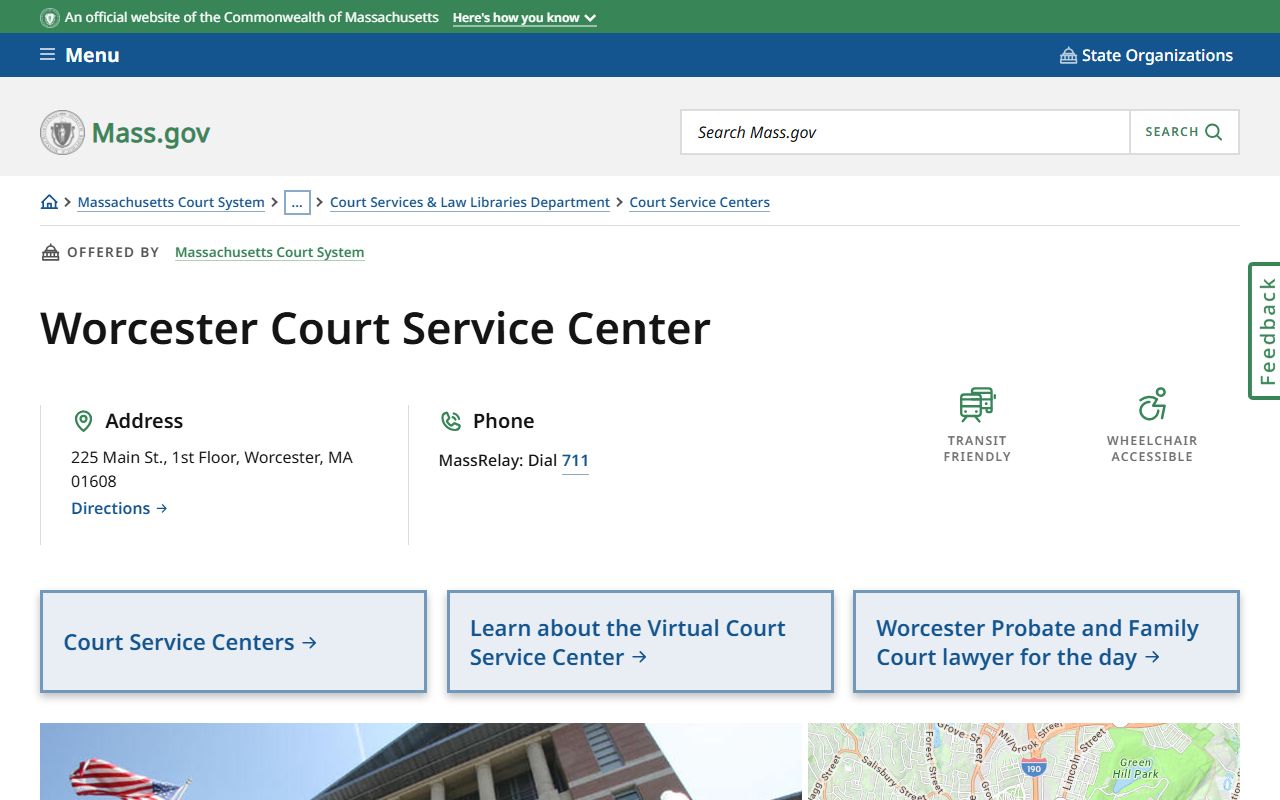The height and width of the screenshot is (800, 1280).
Task: Click the 'Transit Friendly' label
Action: [977, 448]
